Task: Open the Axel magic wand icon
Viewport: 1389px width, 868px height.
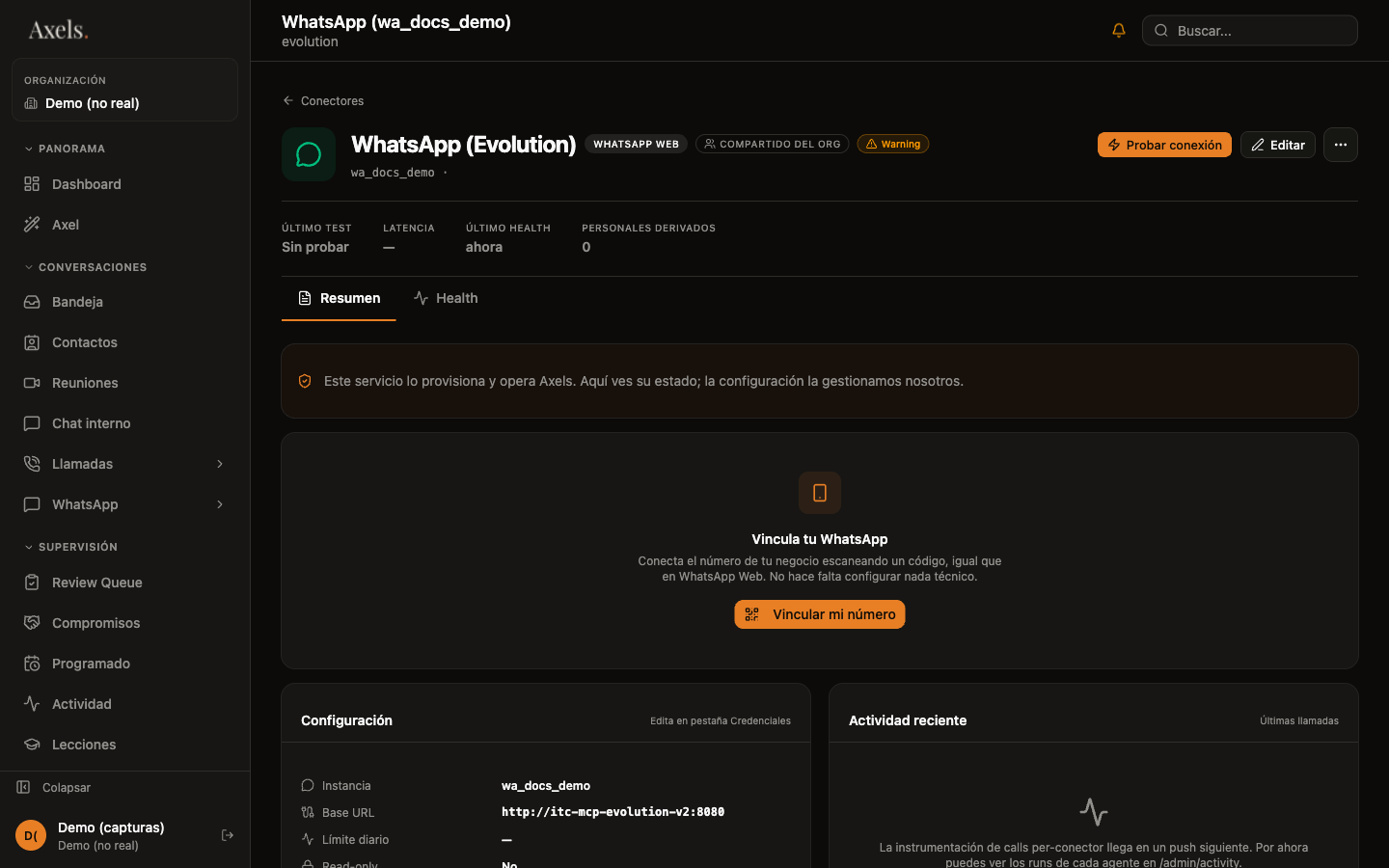Action: (x=32, y=225)
